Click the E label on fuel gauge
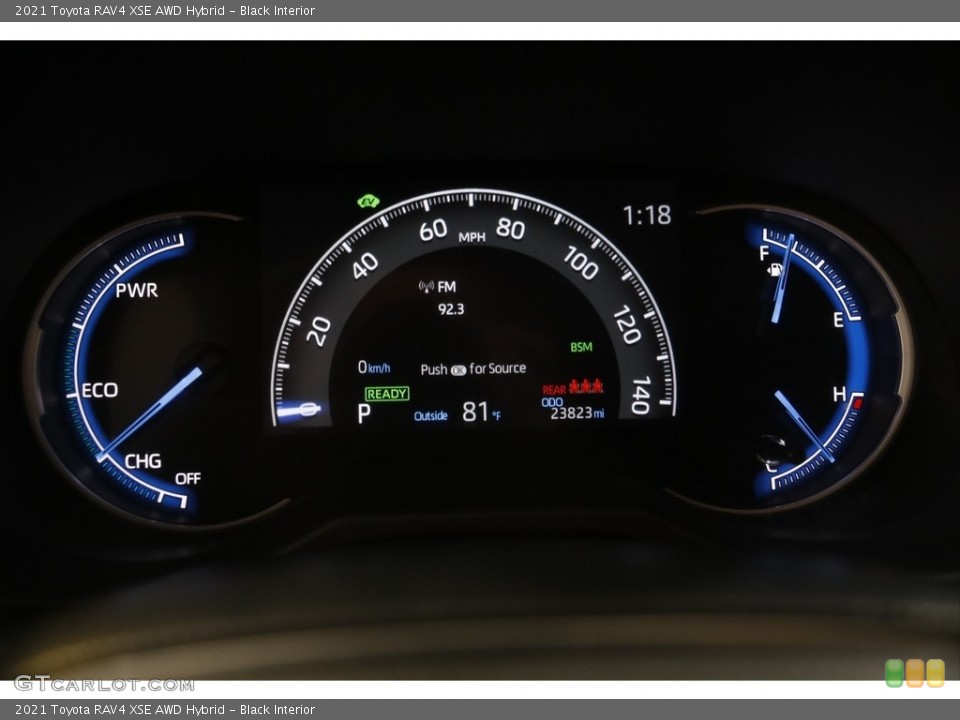This screenshot has width=960, height=720. coord(838,320)
